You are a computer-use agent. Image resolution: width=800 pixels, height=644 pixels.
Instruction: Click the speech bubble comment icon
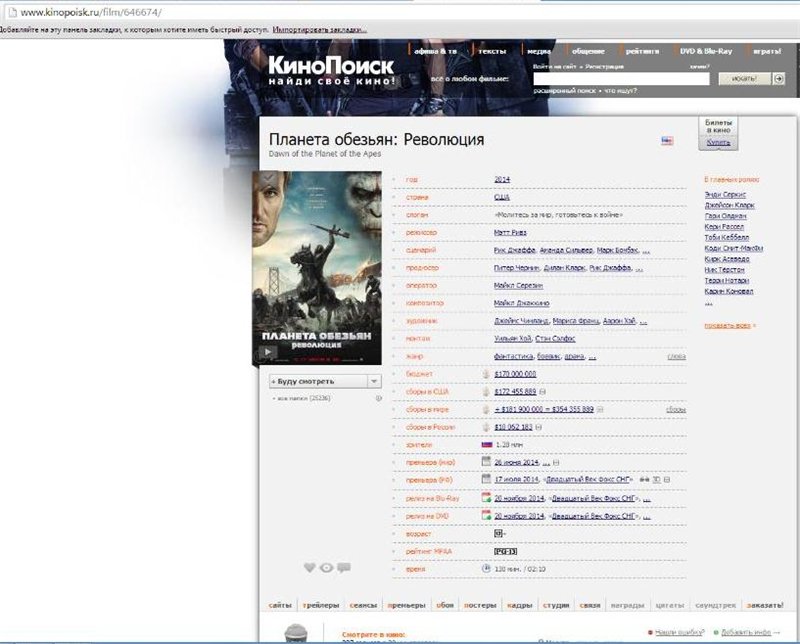pyautogui.click(x=344, y=567)
